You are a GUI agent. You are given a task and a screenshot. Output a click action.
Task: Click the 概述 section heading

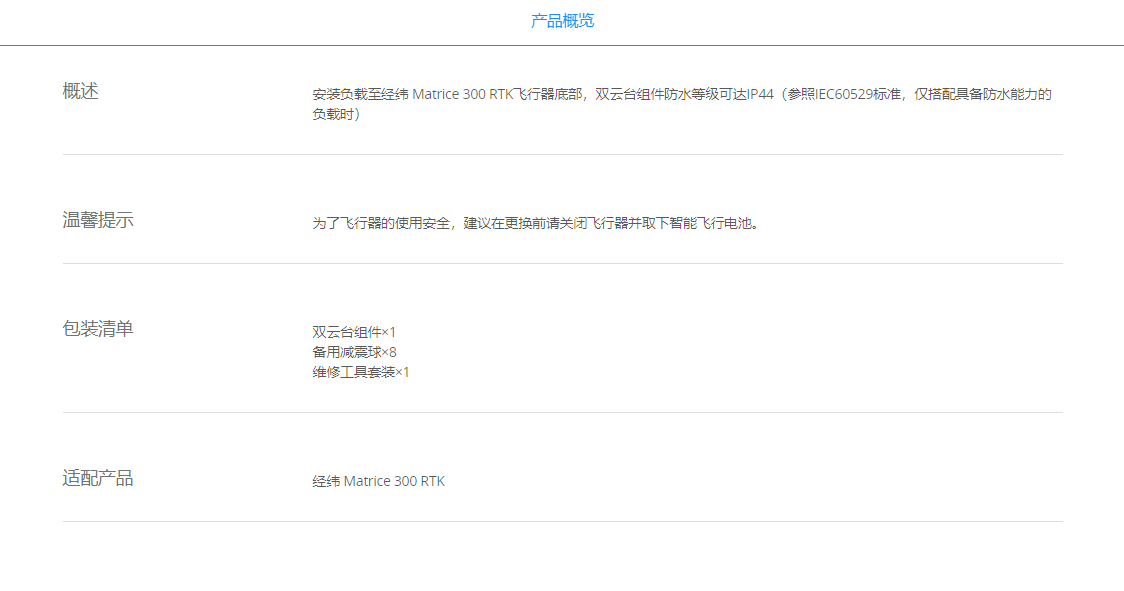(x=80, y=91)
